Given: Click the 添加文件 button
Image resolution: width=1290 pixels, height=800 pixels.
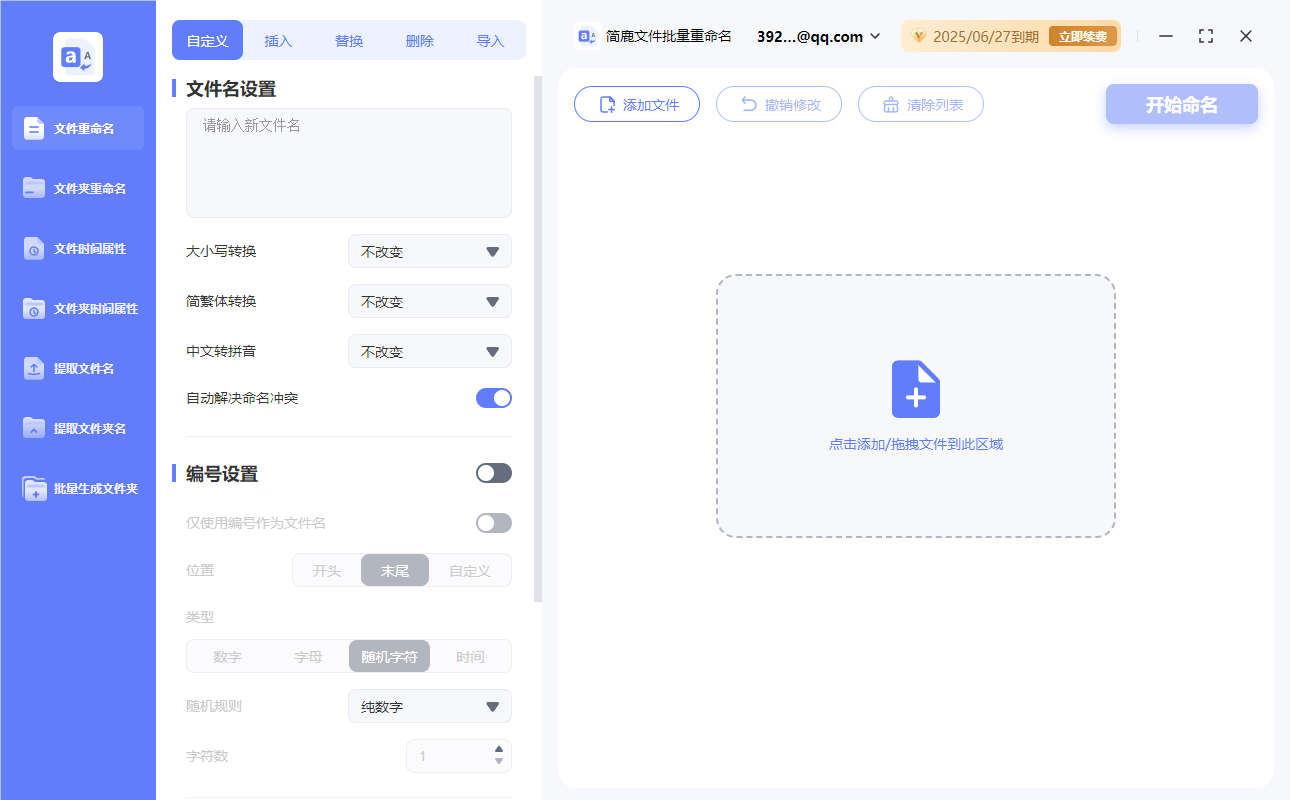Looking at the screenshot, I should pyautogui.click(x=637, y=103).
